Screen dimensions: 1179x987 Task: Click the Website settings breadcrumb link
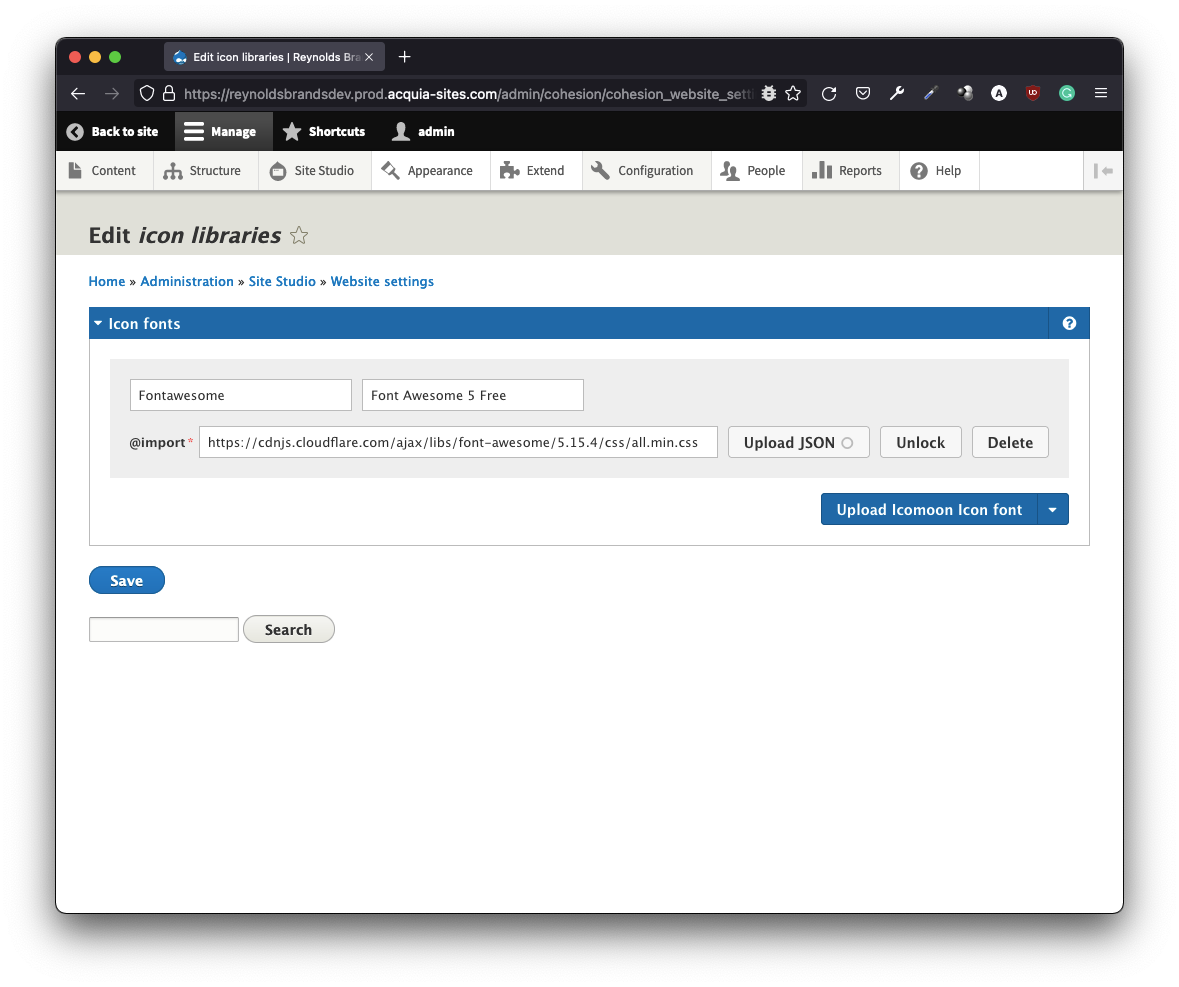tap(382, 282)
